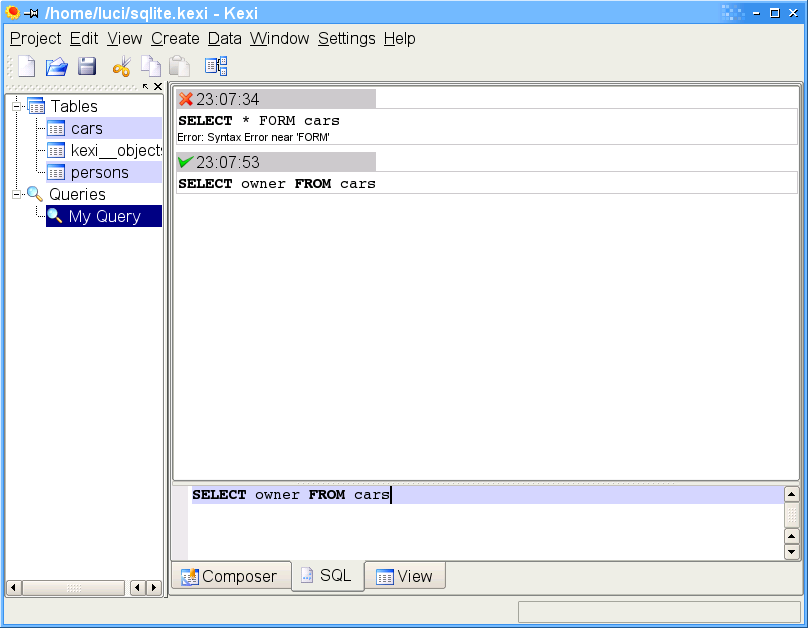Switch to the View tab
The image size is (808, 628).
(404, 576)
